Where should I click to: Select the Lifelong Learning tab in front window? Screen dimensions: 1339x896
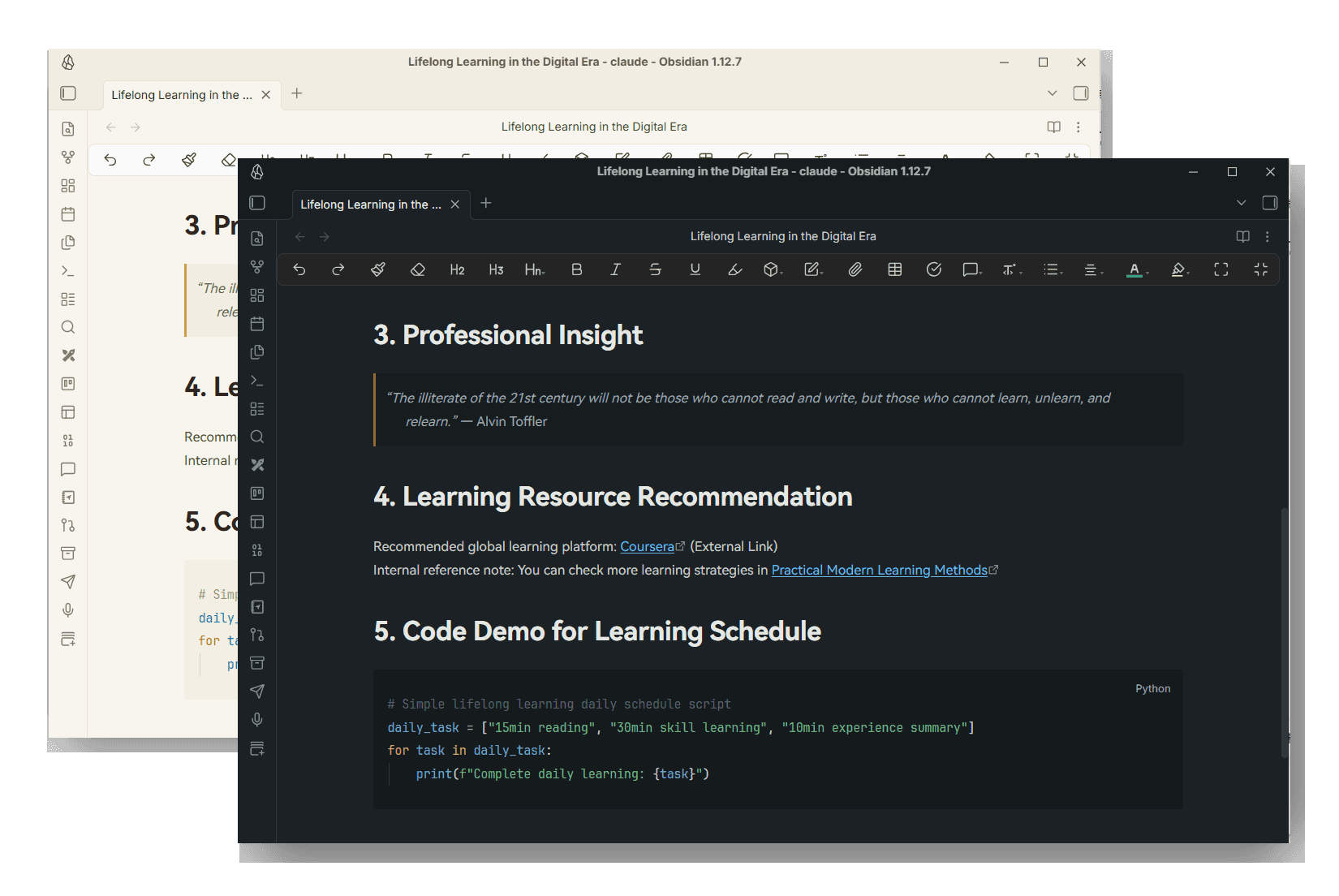click(371, 205)
